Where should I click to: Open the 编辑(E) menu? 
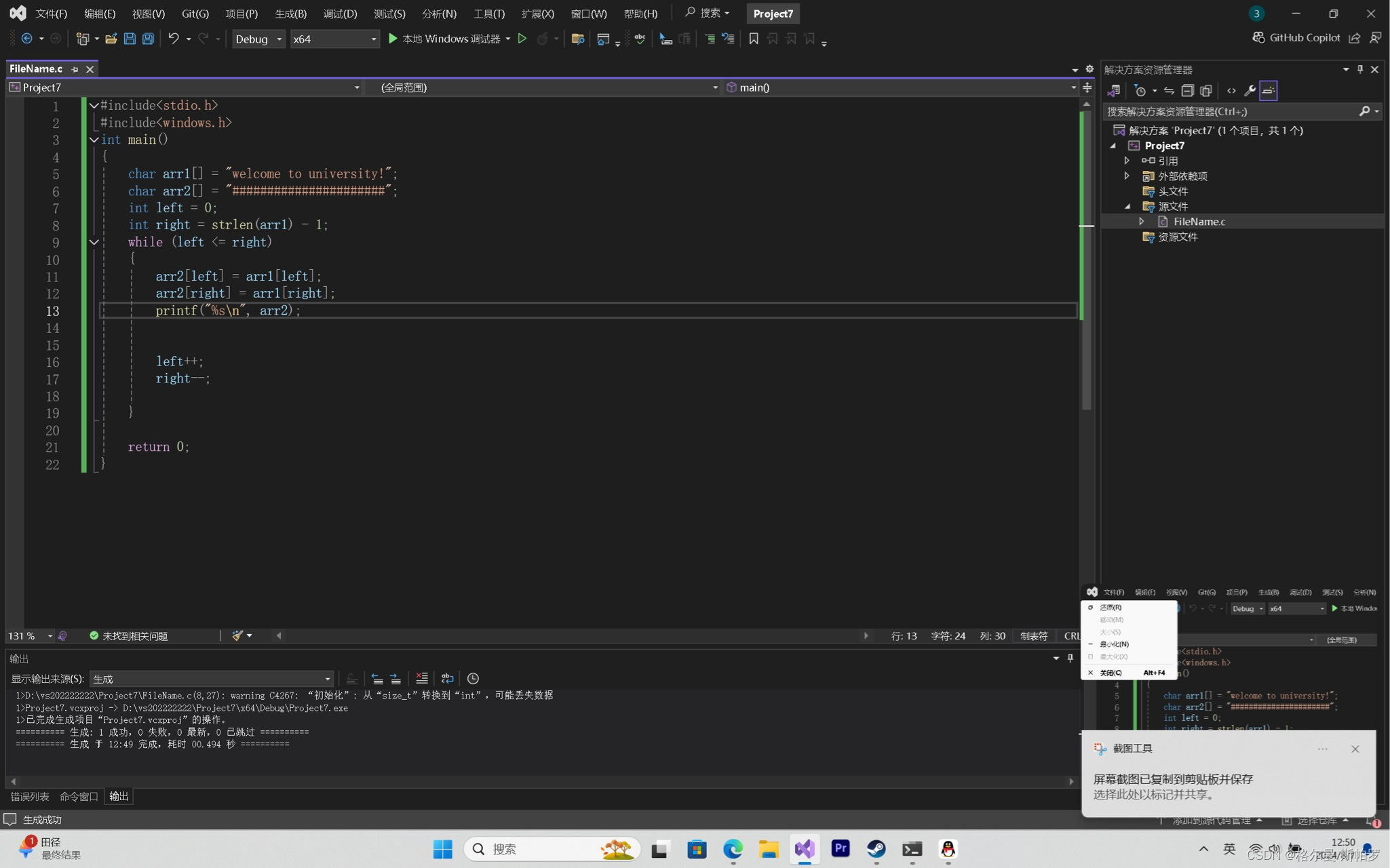pyautogui.click(x=100, y=14)
